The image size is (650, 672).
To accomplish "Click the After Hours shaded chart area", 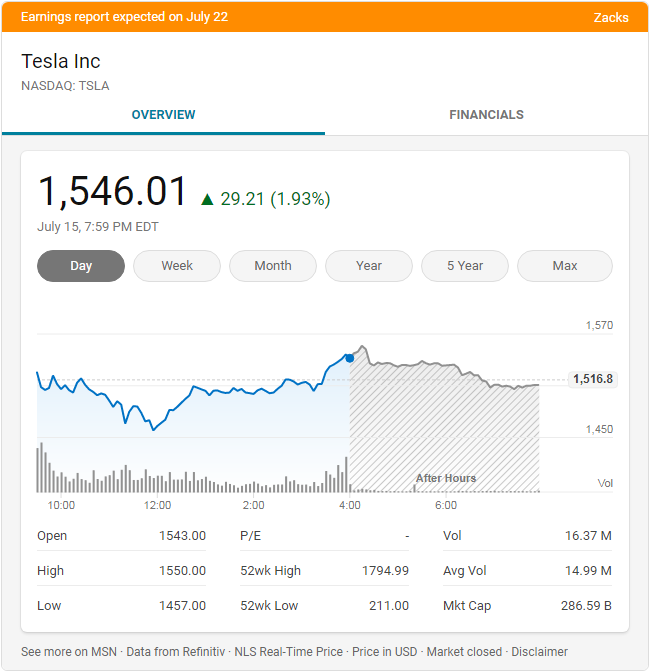I will pyautogui.click(x=444, y=440).
